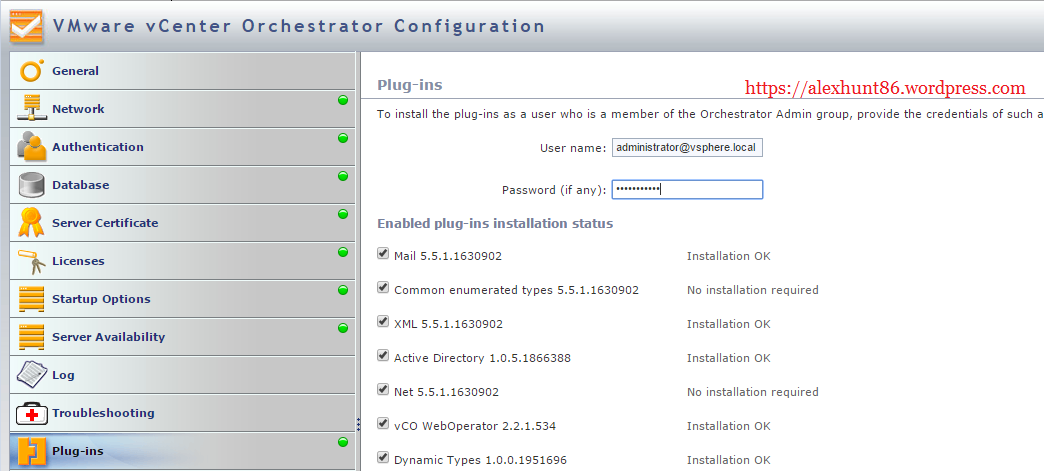Click the Troubleshooting first-aid icon
The image size is (1044, 471).
(31, 413)
